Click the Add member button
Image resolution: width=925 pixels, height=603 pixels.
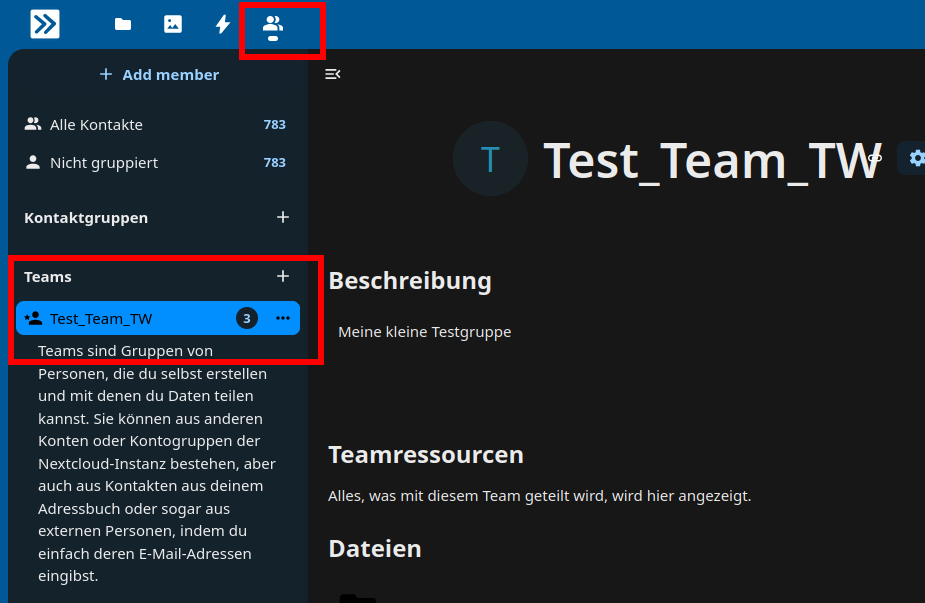click(160, 75)
